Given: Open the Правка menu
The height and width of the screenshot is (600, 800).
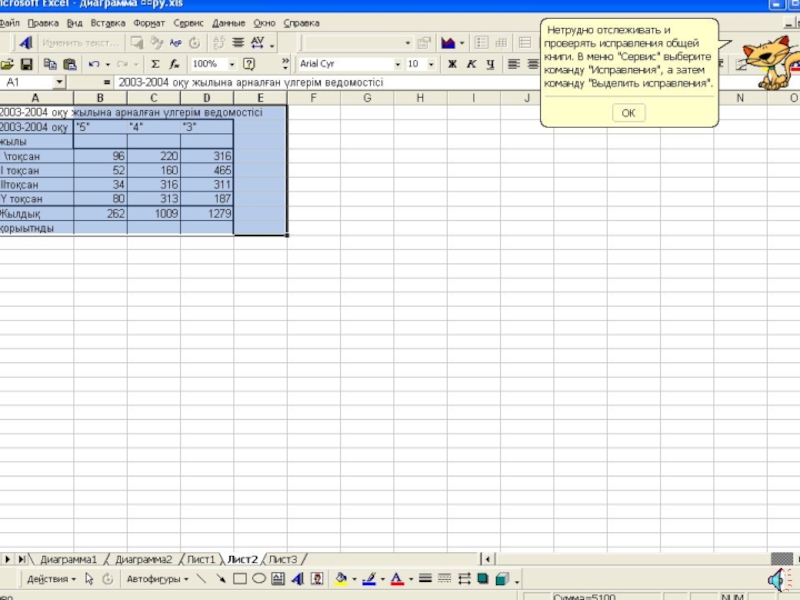Looking at the screenshot, I should point(43,23).
